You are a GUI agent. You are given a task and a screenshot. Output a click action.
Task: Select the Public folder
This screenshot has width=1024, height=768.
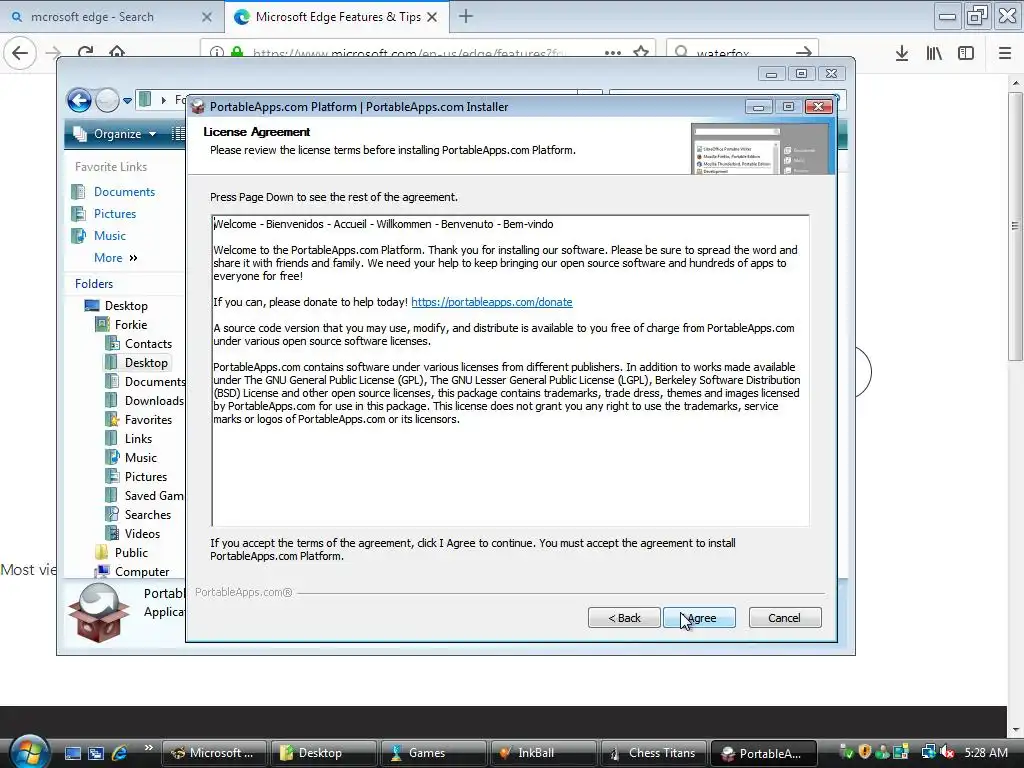coord(131,552)
